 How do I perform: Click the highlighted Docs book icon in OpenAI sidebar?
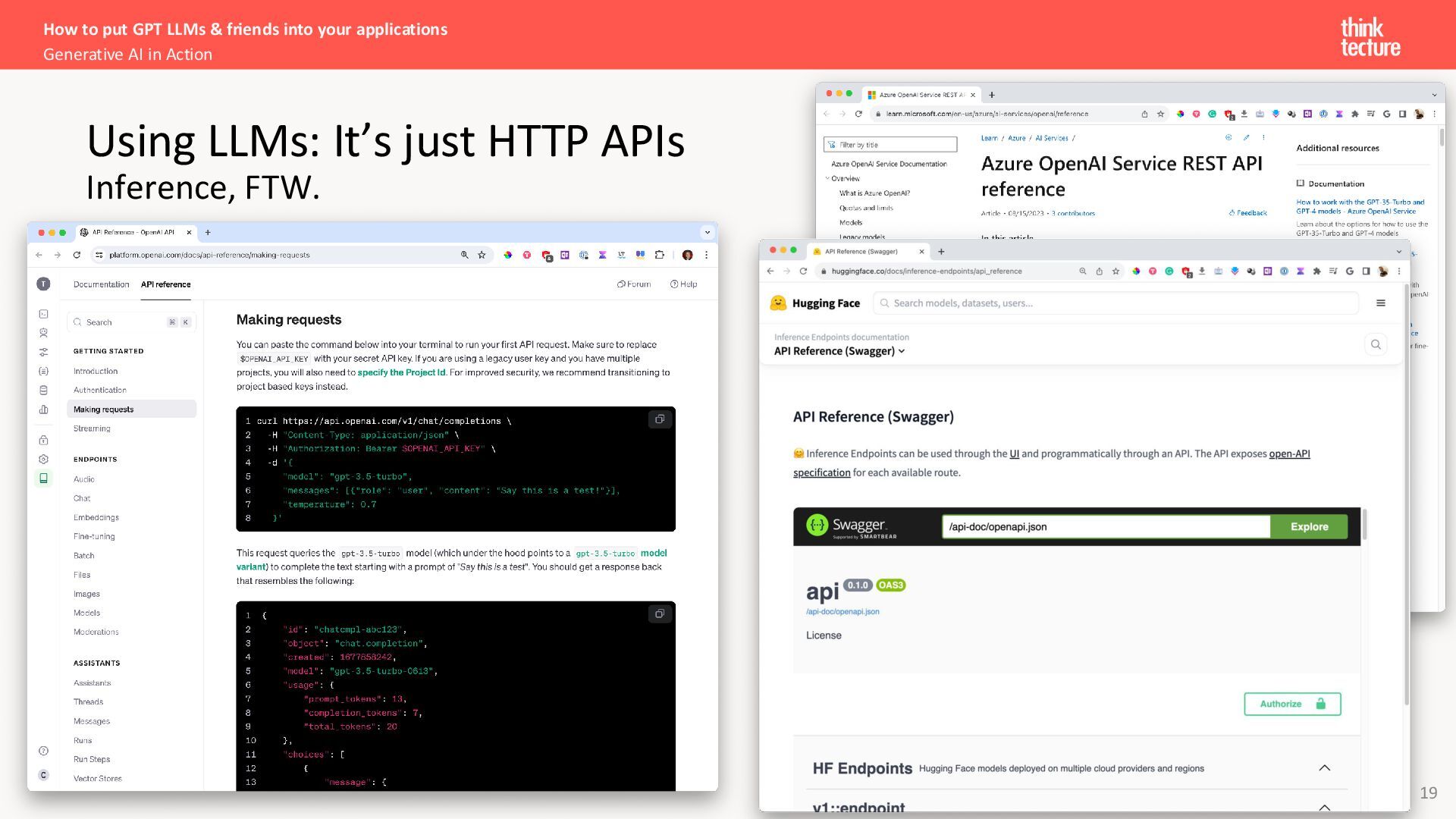[43, 478]
